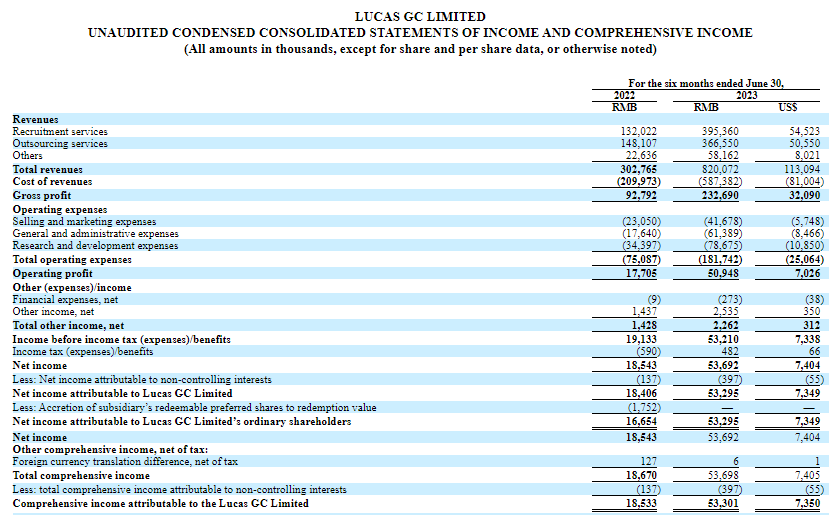Click Income tax (expenses)/benefits label

pyautogui.click(x=83, y=352)
